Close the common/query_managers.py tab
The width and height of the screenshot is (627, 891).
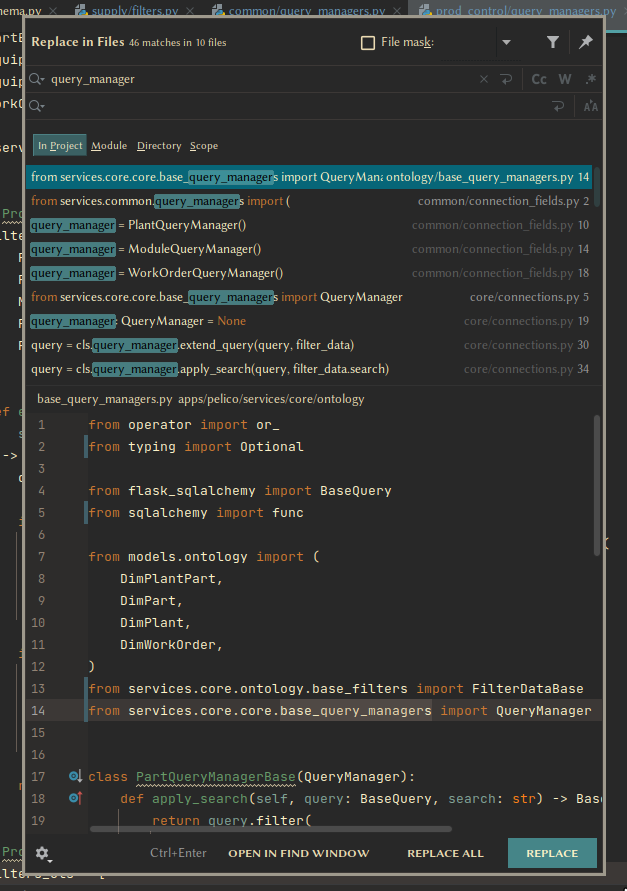click(x=397, y=10)
